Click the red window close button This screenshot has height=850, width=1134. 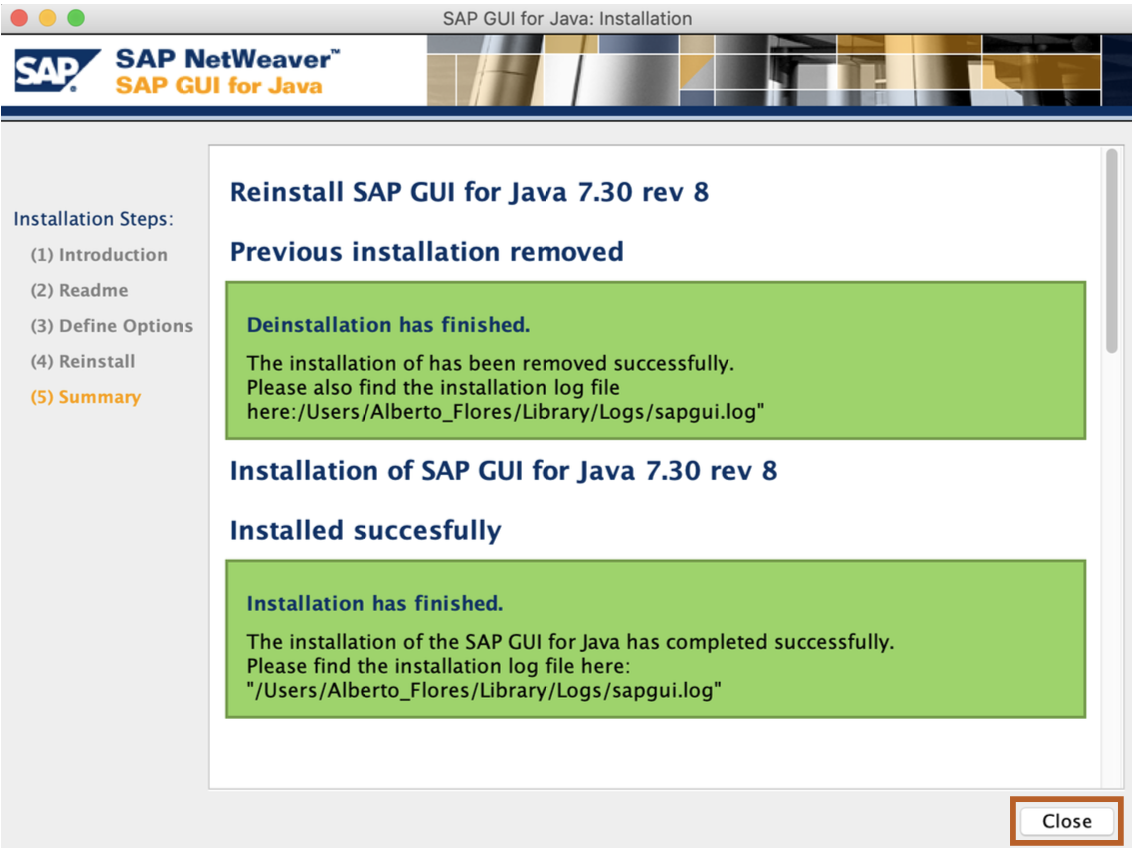pyautogui.click(x=20, y=18)
